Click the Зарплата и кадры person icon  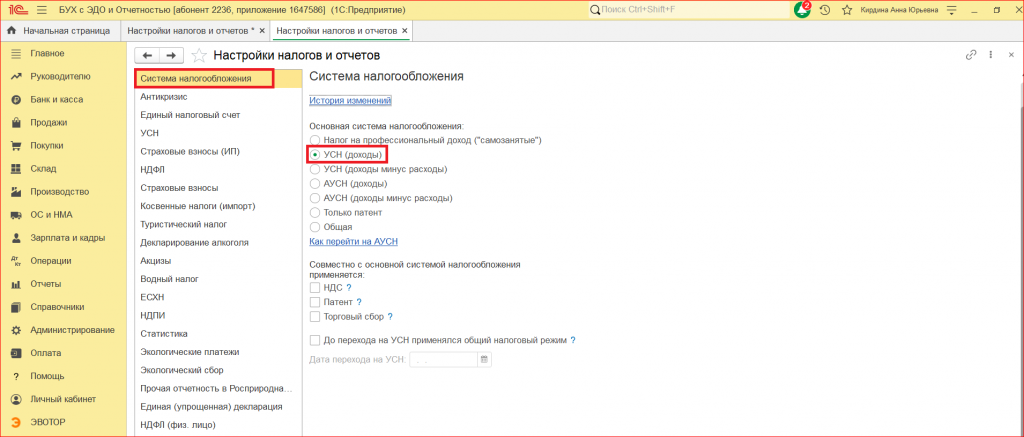pyautogui.click(x=16, y=238)
